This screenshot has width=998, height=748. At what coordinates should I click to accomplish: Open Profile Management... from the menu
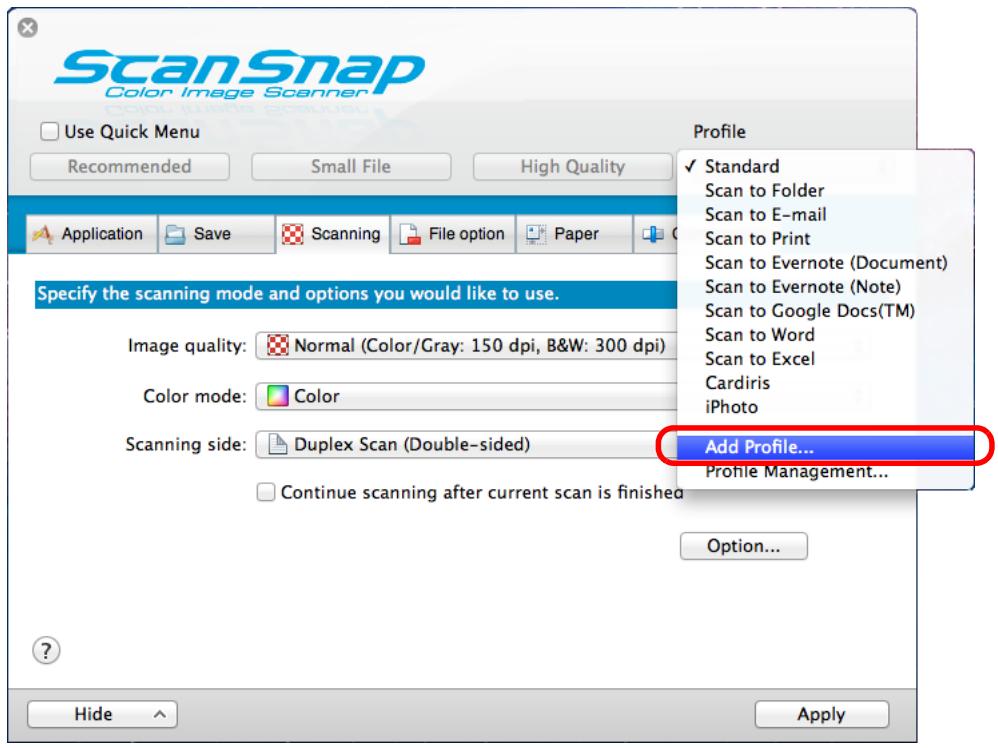tap(826, 472)
